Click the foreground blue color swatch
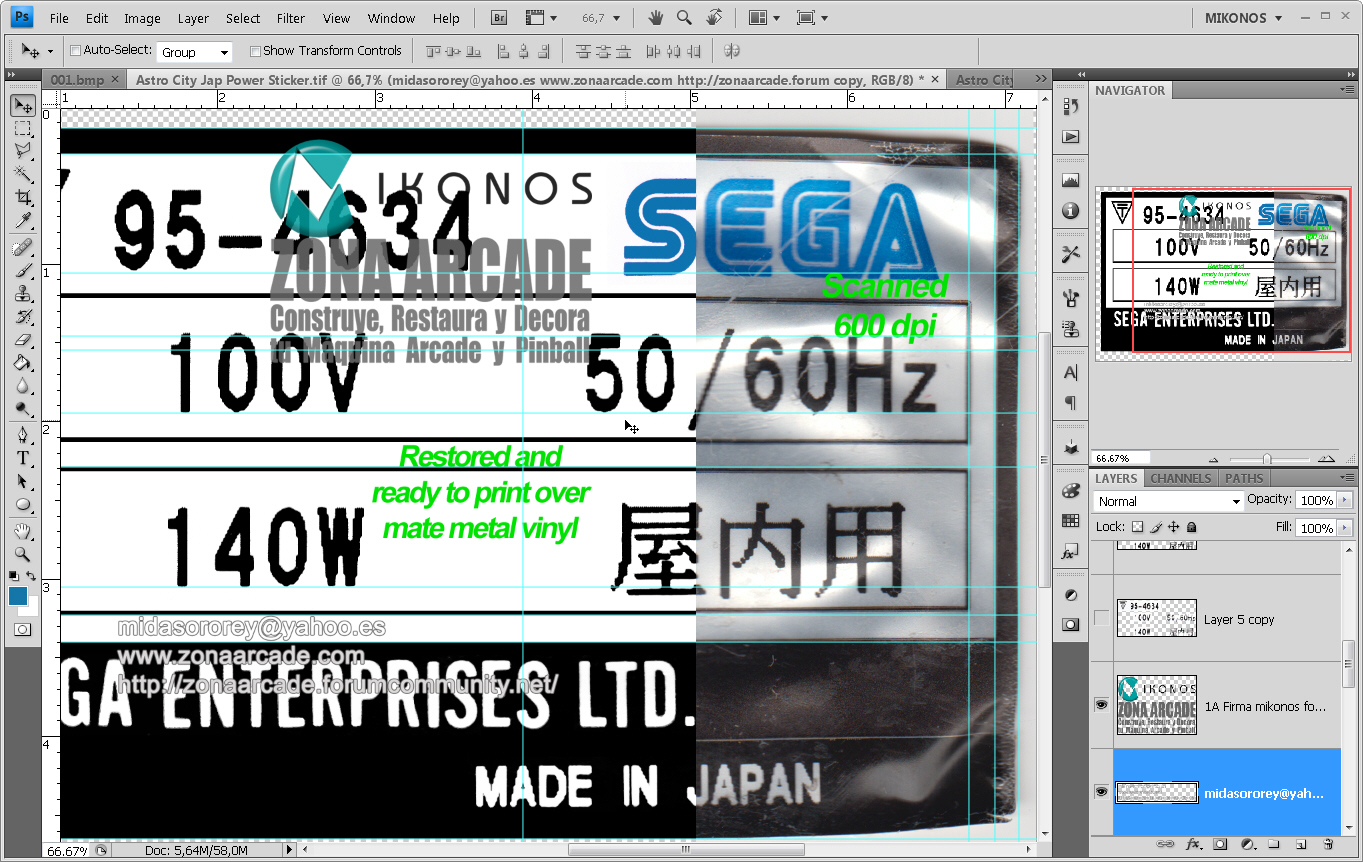The height and width of the screenshot is (862, 1363). [18, 596]
